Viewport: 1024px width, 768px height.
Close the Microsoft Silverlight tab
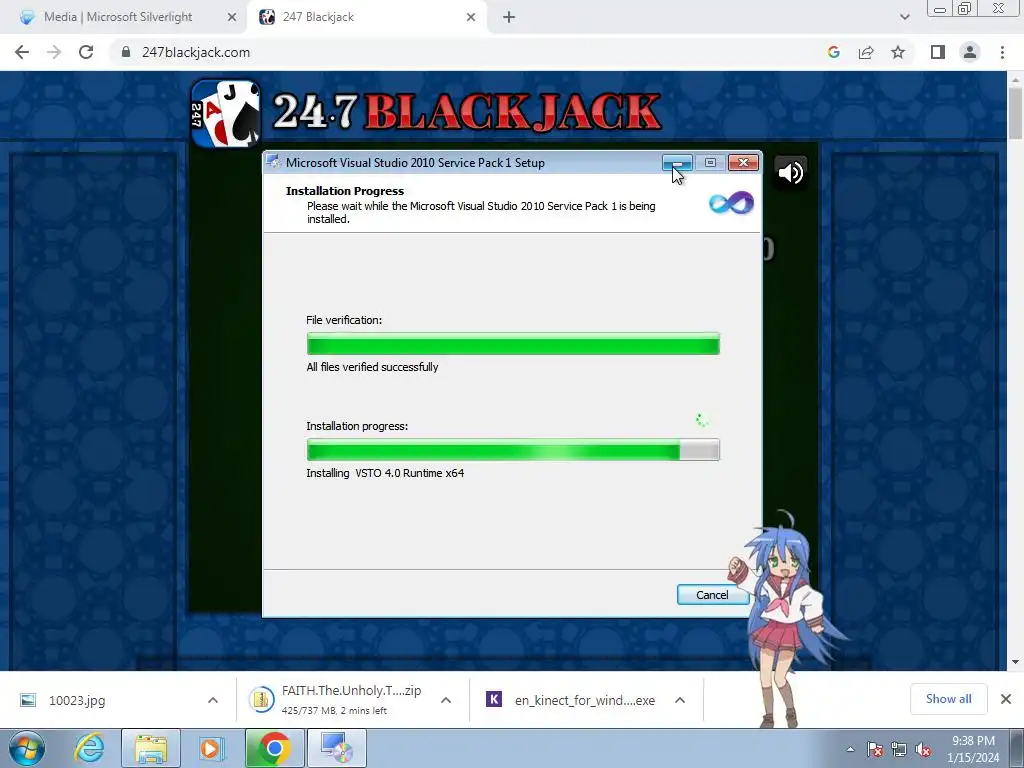pos(232,17)
